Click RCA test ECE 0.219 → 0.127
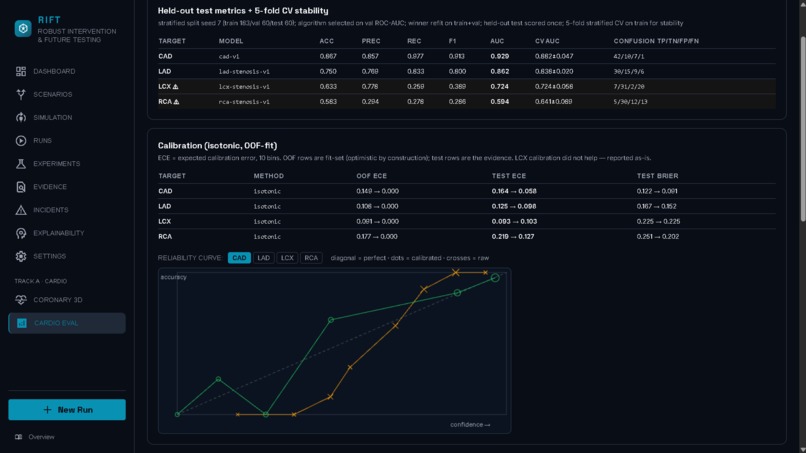This screenshot has width=806, height=453. 512,237
